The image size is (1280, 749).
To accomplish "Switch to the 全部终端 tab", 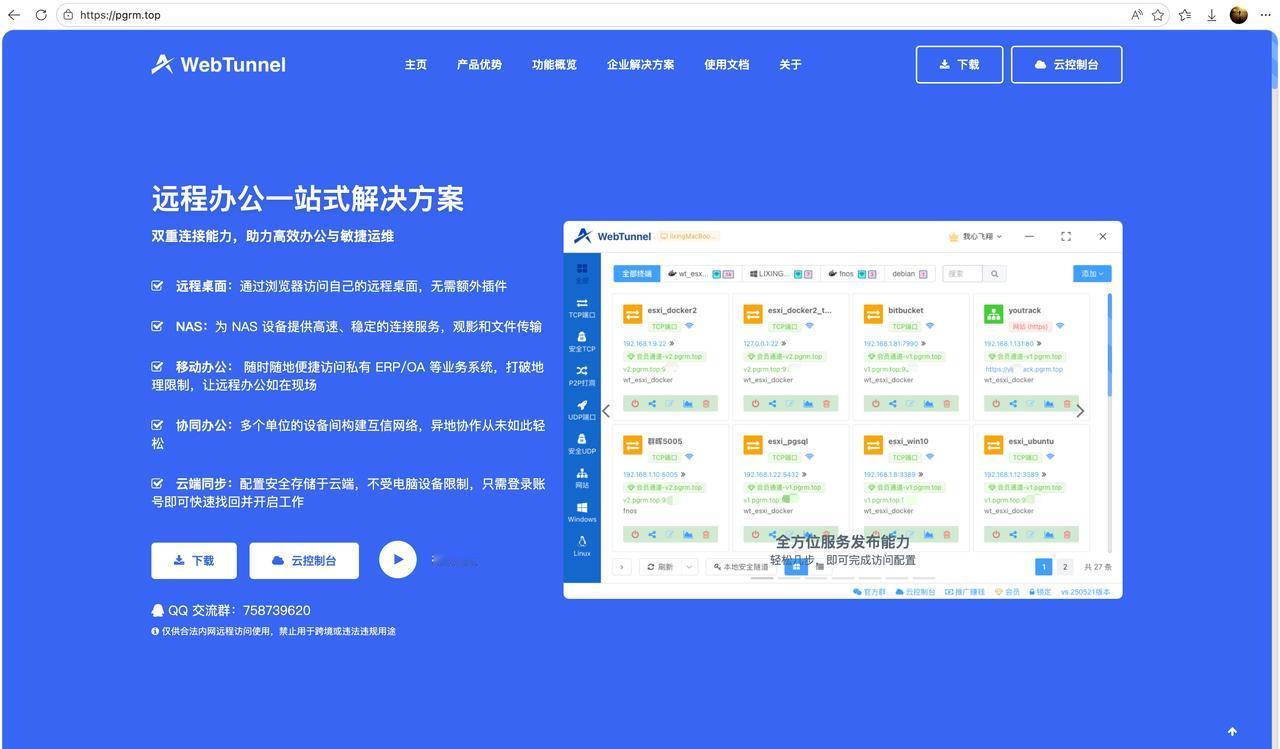I will pos(637,273).
